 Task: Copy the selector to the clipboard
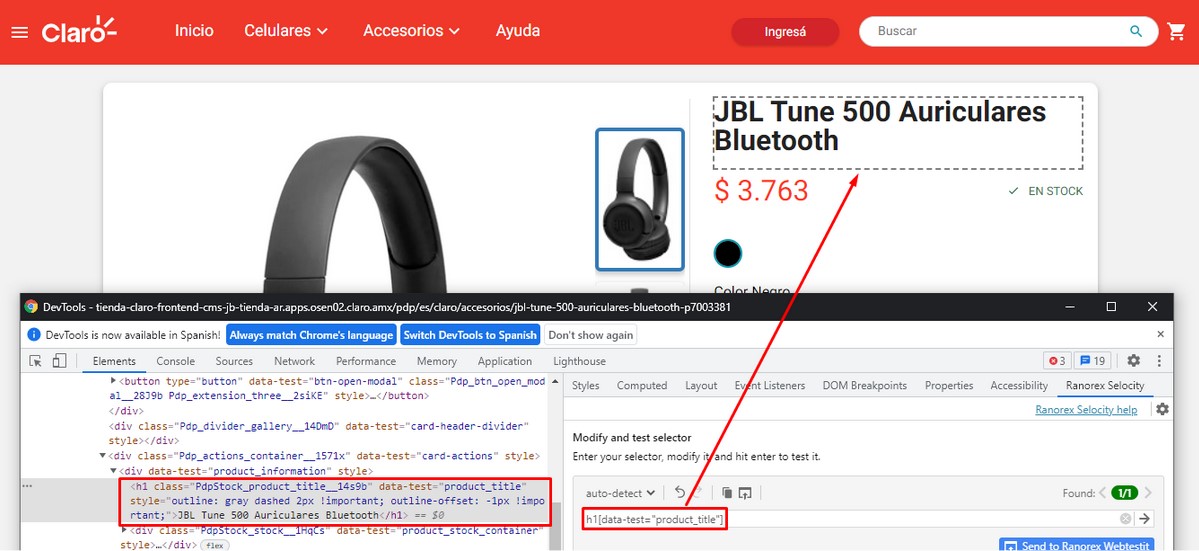click(x=727, y=493)
